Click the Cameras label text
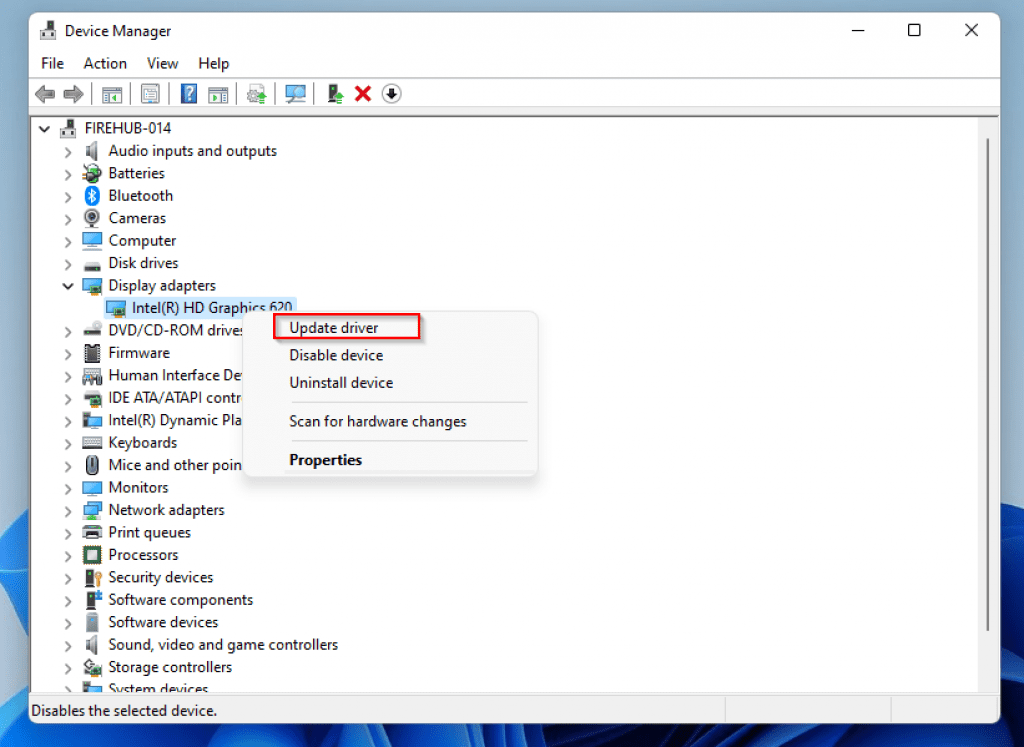This screenshot has height=747, width=1024. click(x=137, y=218)
